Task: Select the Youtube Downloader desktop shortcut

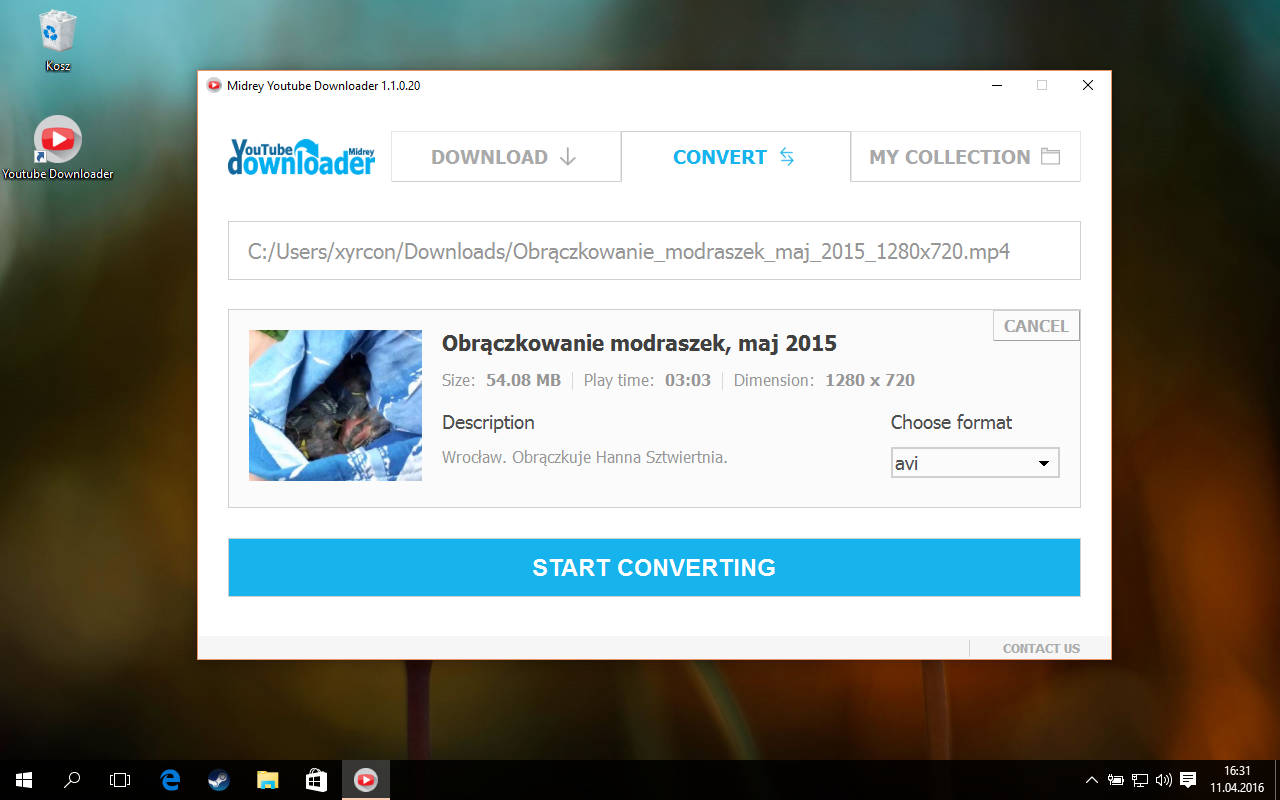Action: click(57, 148)
